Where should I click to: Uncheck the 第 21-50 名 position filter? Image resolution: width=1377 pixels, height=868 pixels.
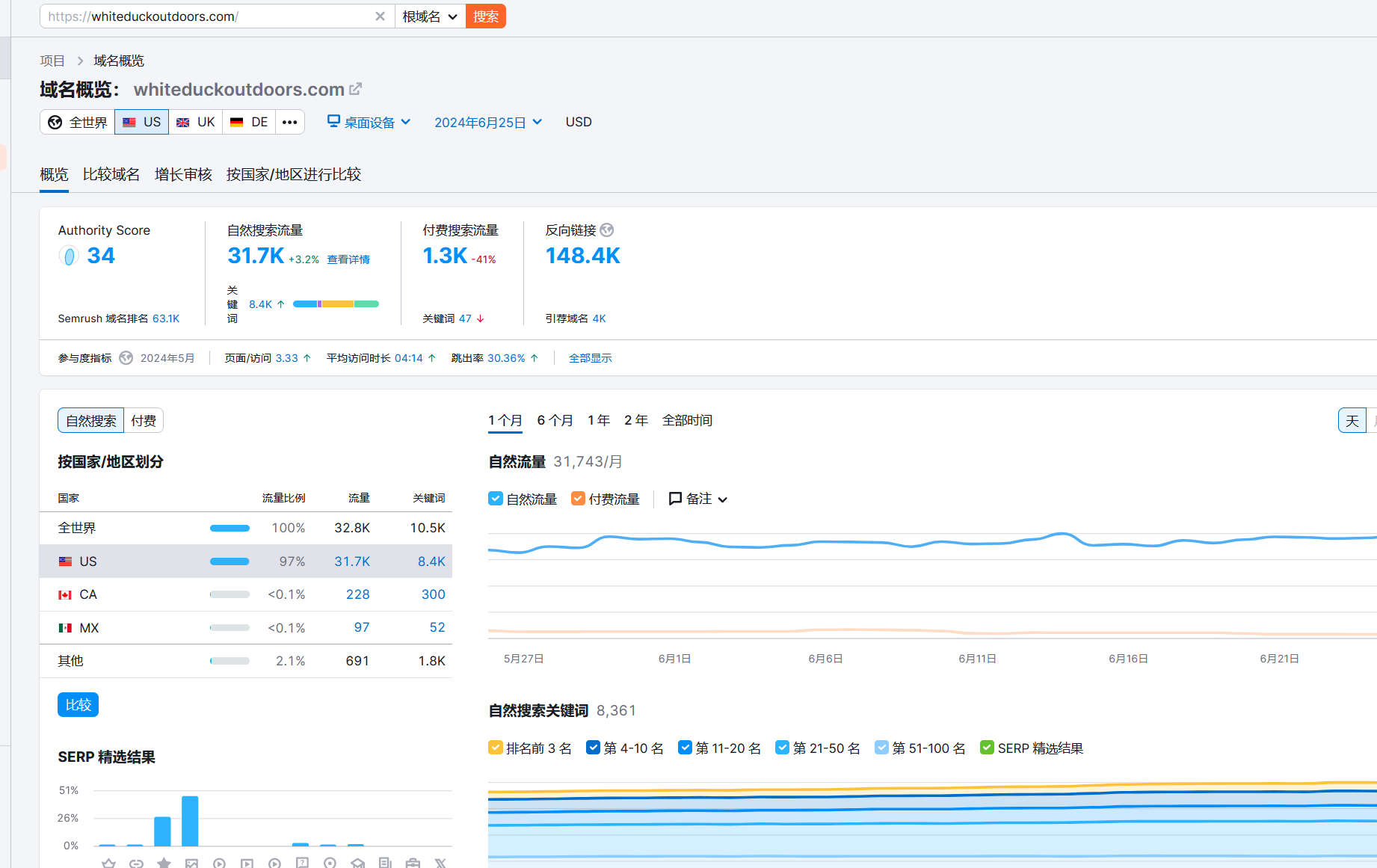pyautogui.click(x=782, y=747)
